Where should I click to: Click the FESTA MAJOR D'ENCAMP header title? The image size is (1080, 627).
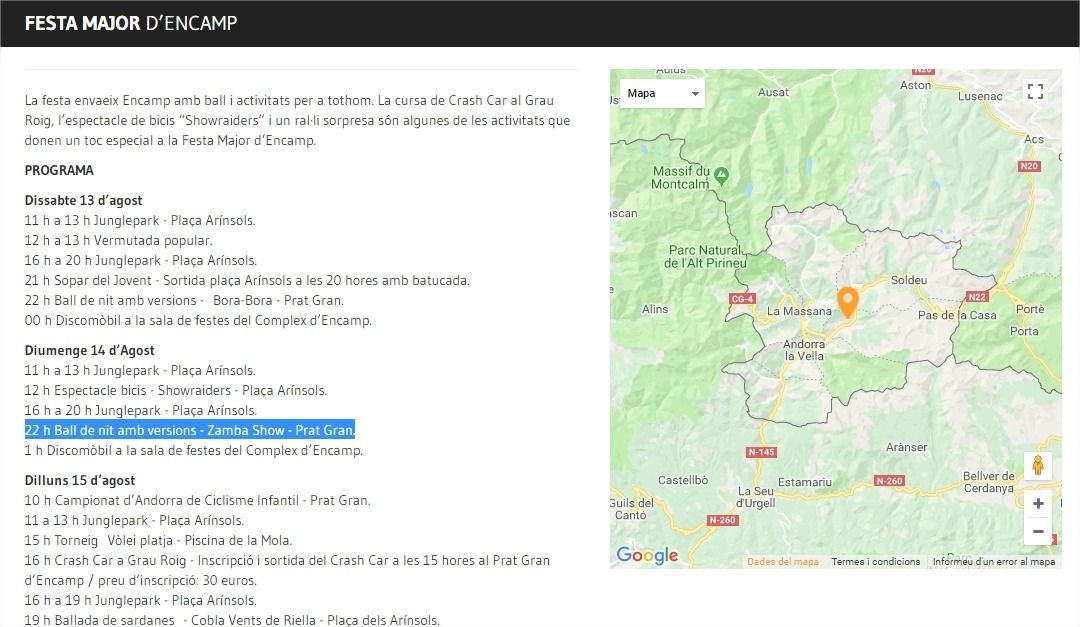131,23
